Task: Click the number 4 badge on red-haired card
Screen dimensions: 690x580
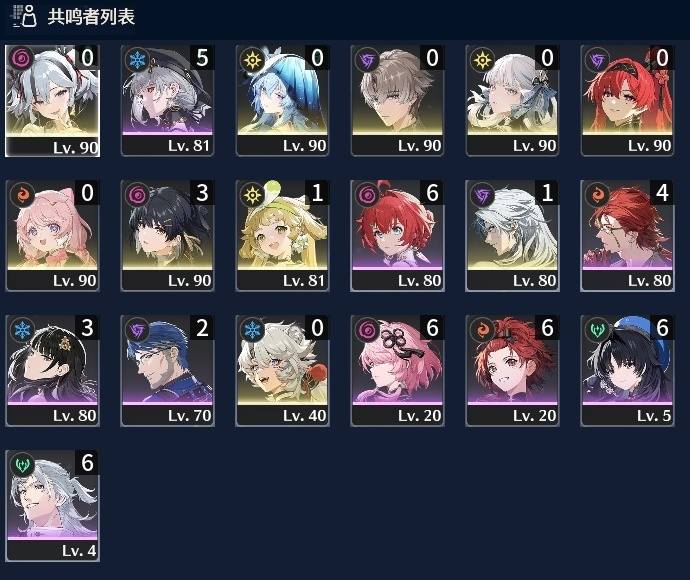Action: pyautogui.click(x=662, y=192)
